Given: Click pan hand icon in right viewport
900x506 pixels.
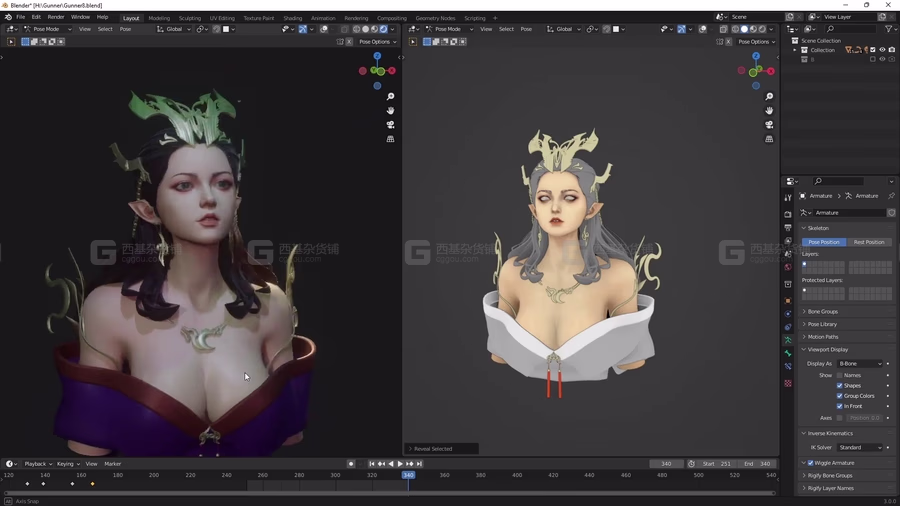Looking at the screenshot, I should point(769,110).
